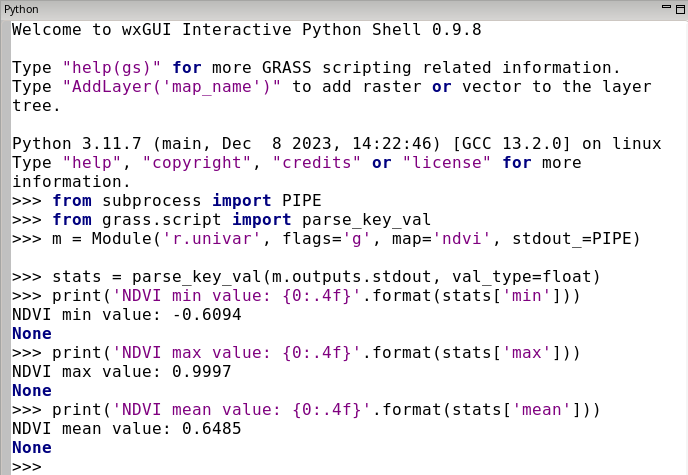
Task: Click the output 'NDVI max value: 0.9997'
Action: [122, 372]
